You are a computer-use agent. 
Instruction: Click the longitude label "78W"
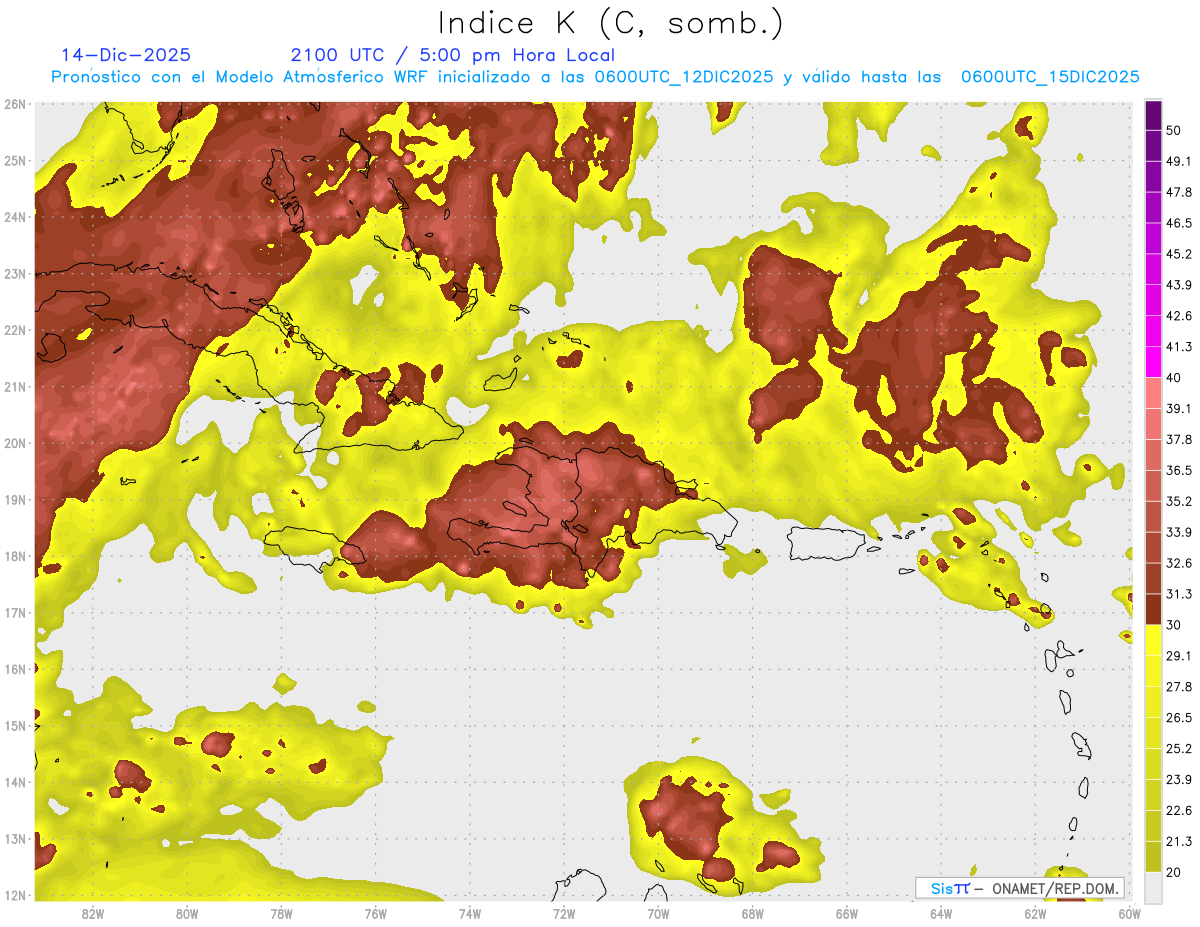click(281, 913)
